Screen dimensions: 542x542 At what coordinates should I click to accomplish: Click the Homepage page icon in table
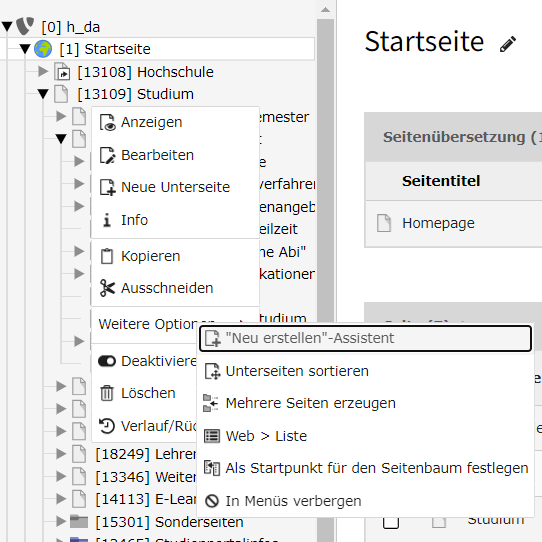[x=384, y=223]
